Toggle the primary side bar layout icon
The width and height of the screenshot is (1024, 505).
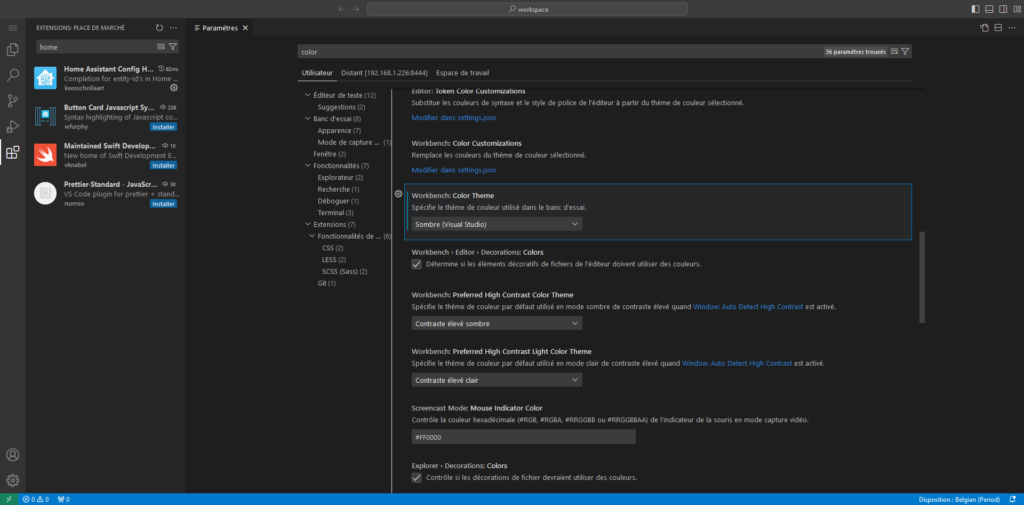click(975, 9)
